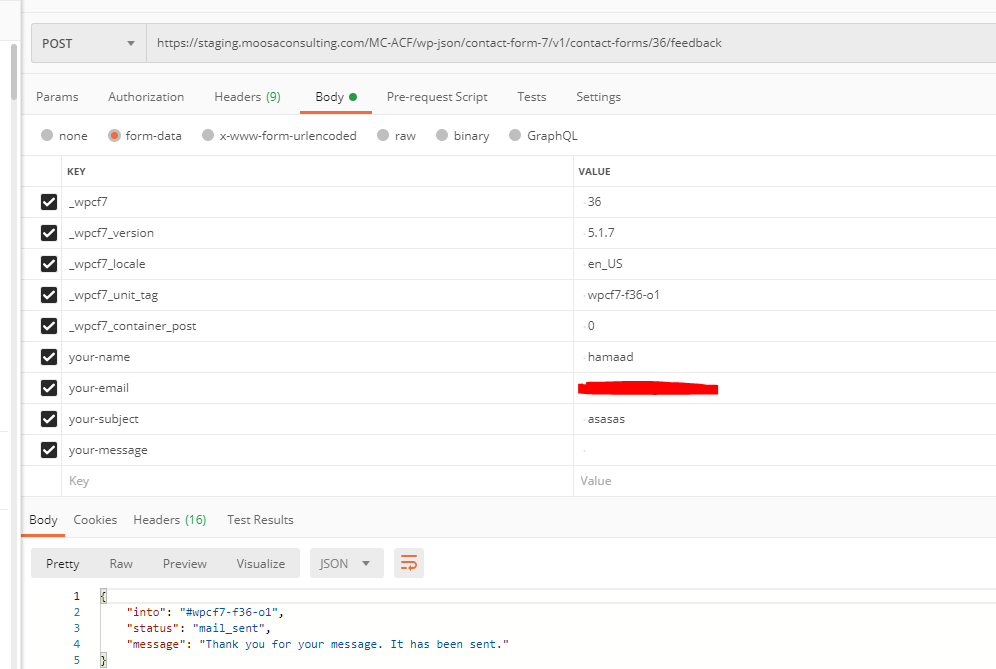Switch to the Visualize response view
Image resolution: width=996 pixels, height=669 pixels.
coord(260,564)
